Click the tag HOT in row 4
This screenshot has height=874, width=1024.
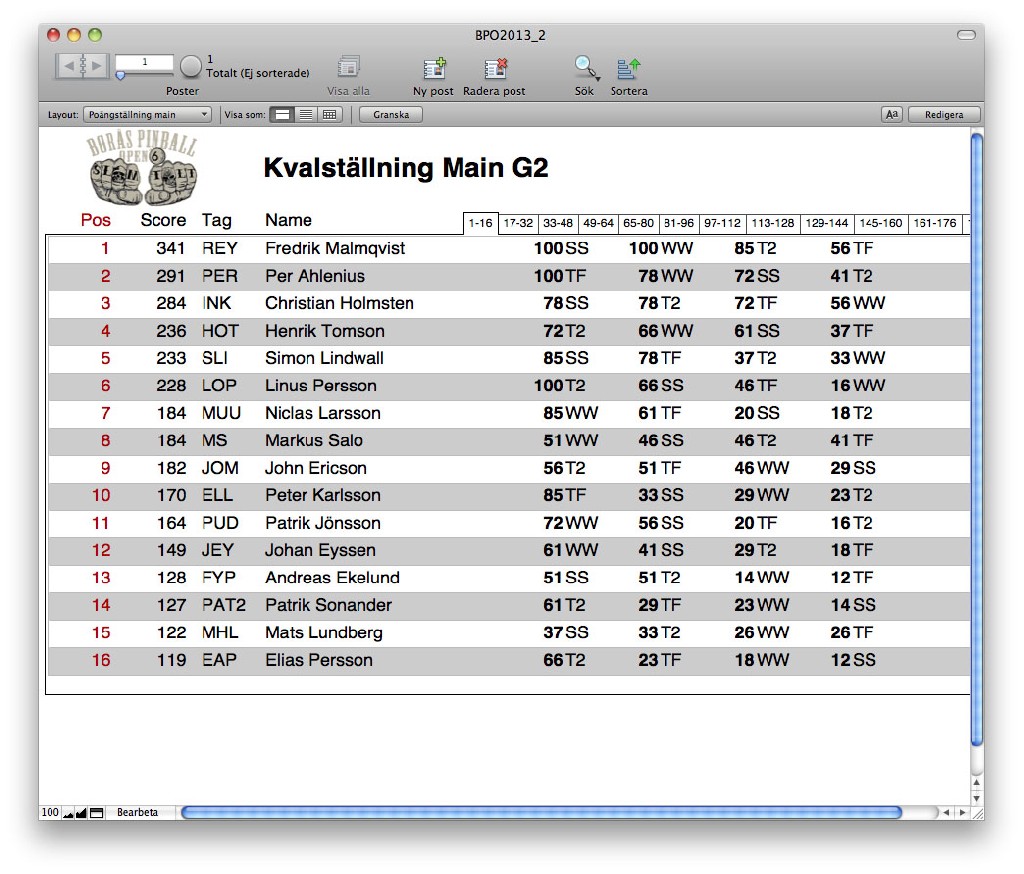220,331
